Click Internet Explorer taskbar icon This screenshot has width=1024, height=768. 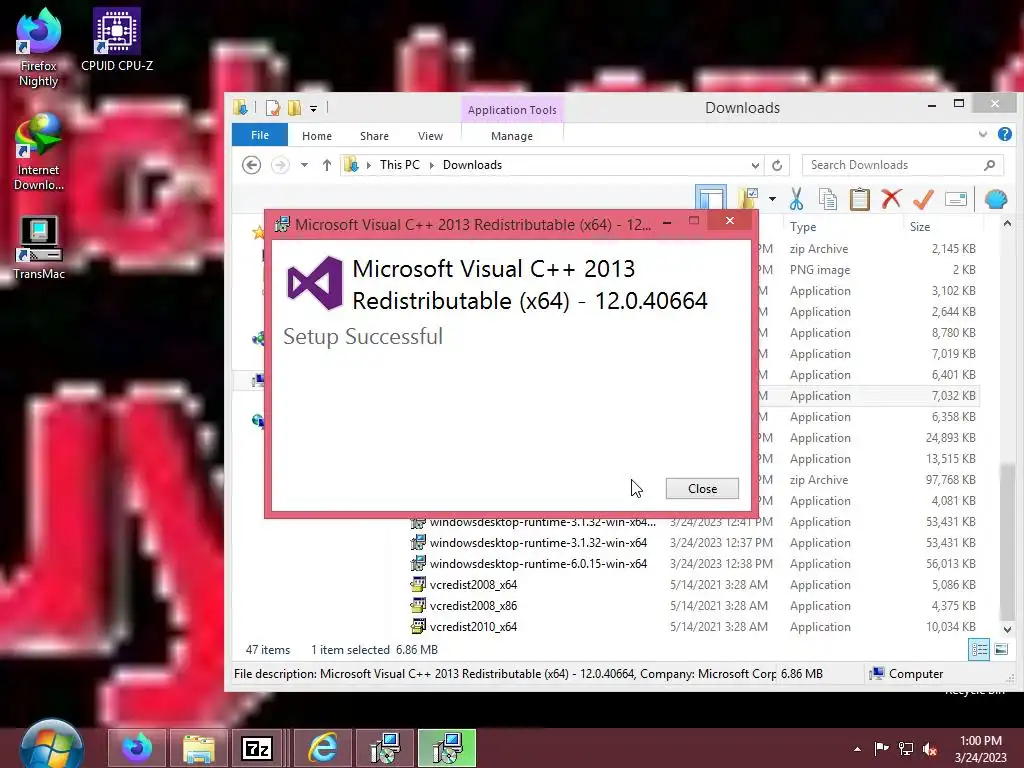tap(323, 748)
